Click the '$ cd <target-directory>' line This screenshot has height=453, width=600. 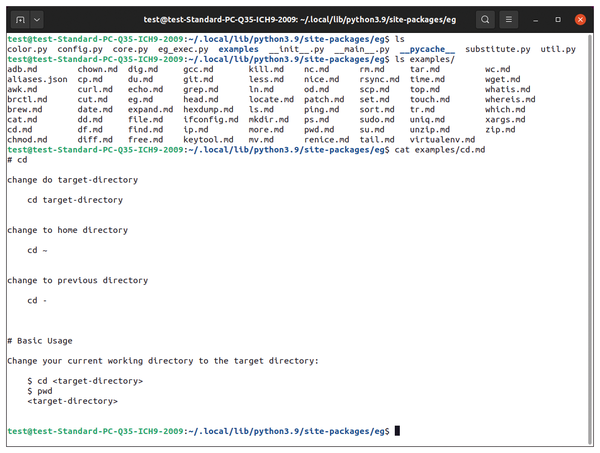(x=85, y=381)
